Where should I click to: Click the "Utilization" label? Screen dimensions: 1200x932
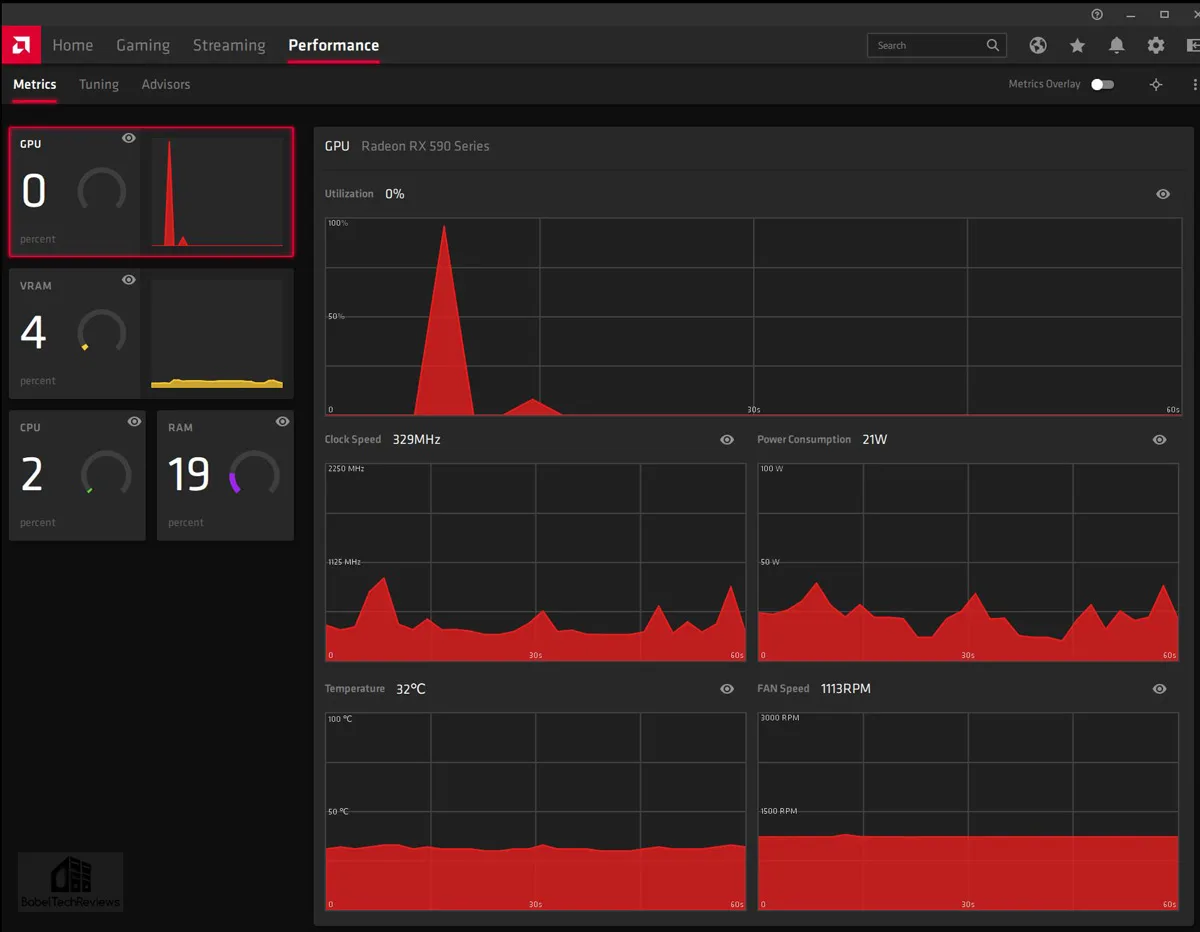(349, 194)
